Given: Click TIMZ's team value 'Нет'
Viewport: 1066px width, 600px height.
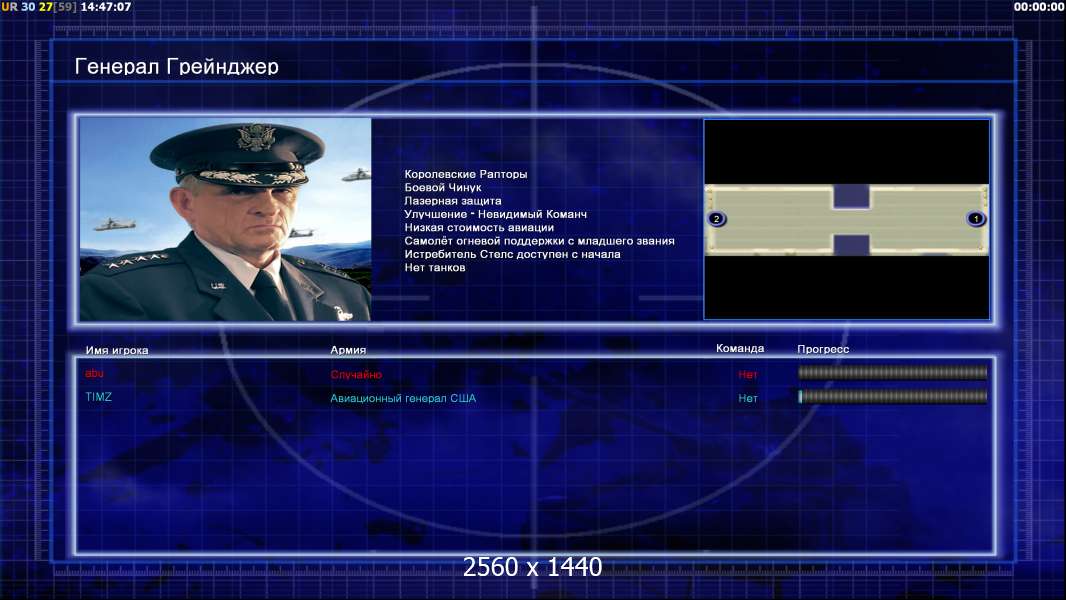Looking at the screenshot, I should click(748, 398).
